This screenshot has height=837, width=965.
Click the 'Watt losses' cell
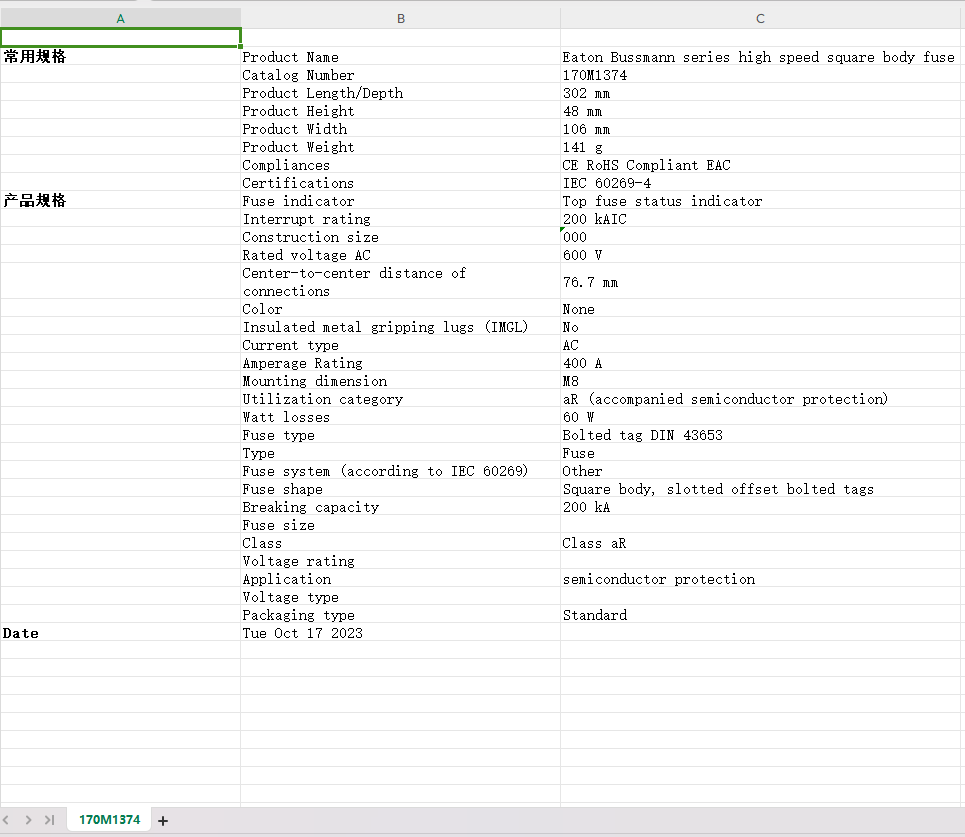point(401,417)
